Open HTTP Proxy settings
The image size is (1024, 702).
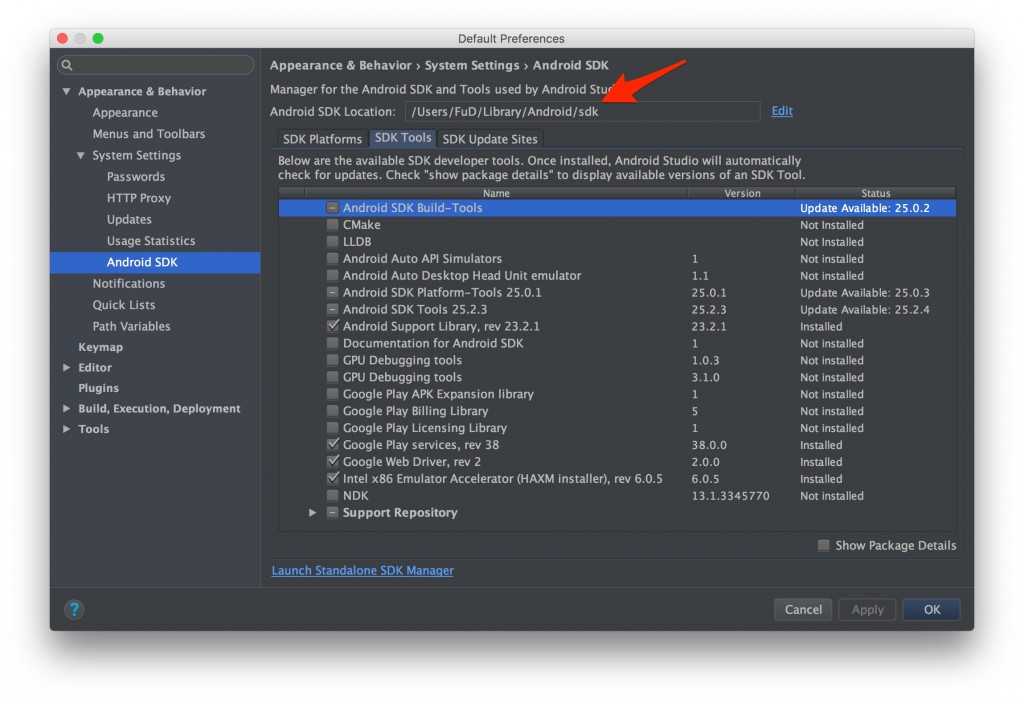(138, 198)
